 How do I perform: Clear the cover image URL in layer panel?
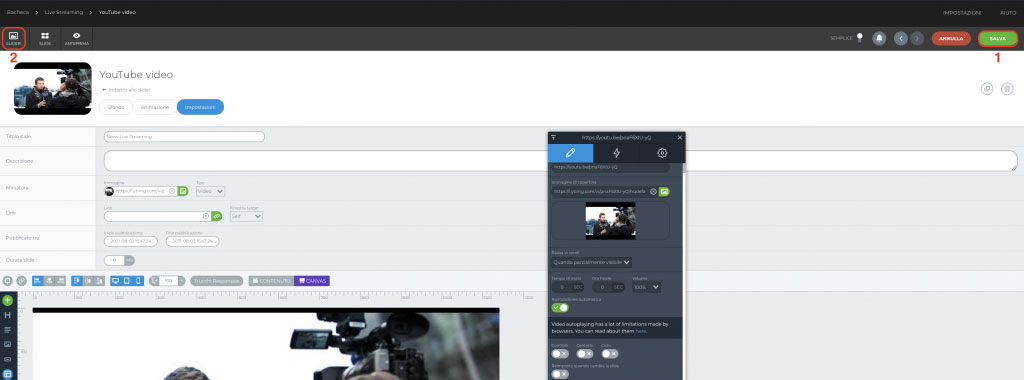click(x=653, y=191)
